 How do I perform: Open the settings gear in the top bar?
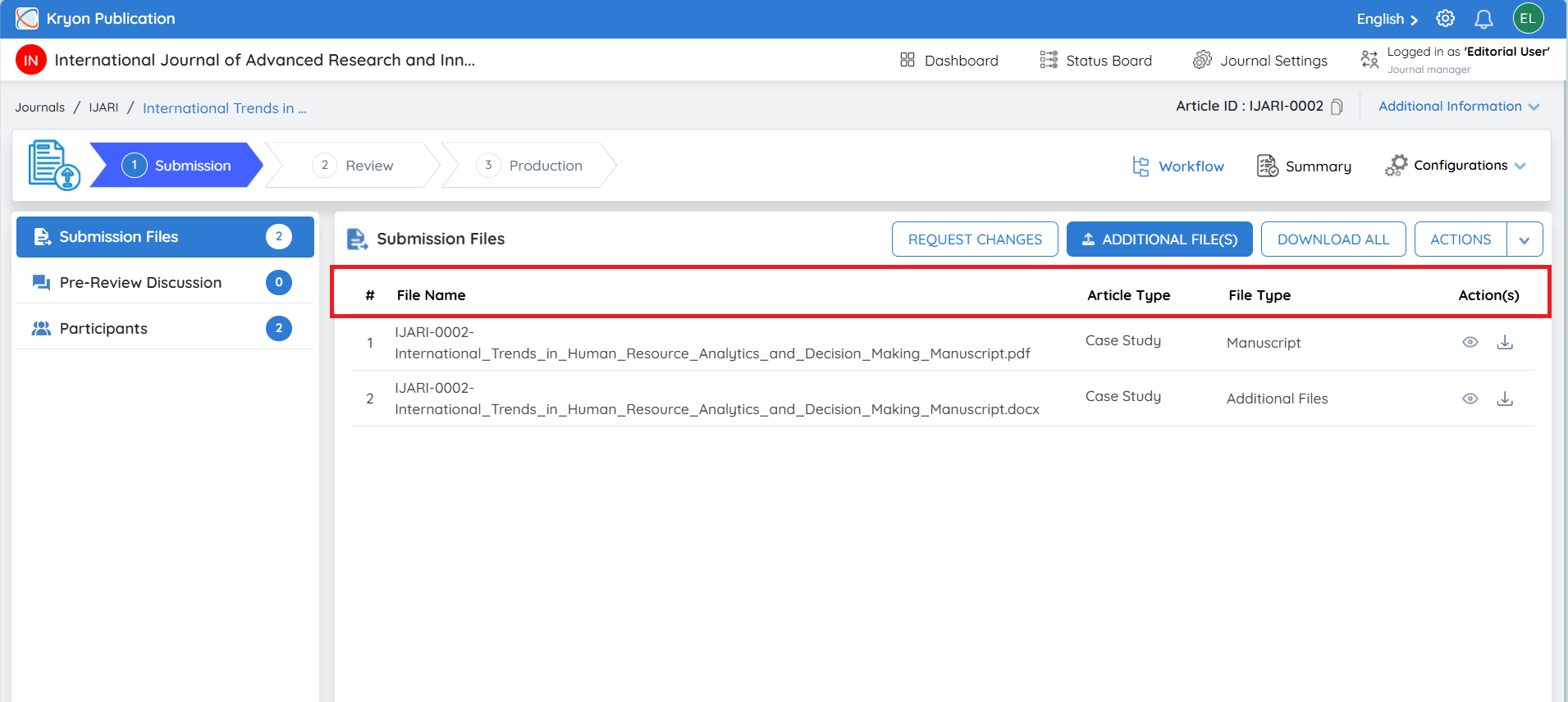tap(1446, 18)
